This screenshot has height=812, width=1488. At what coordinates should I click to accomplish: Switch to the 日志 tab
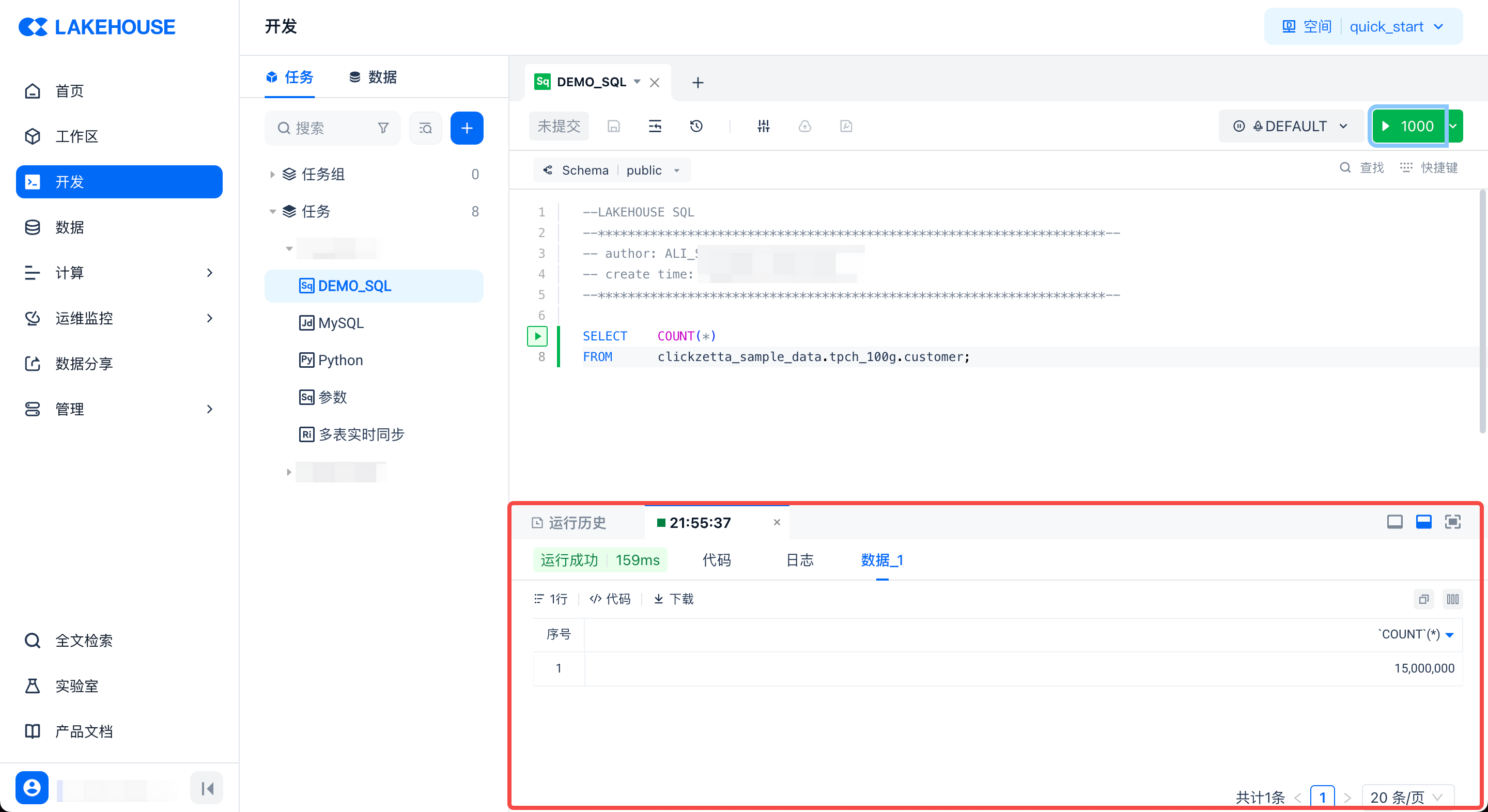799,559
